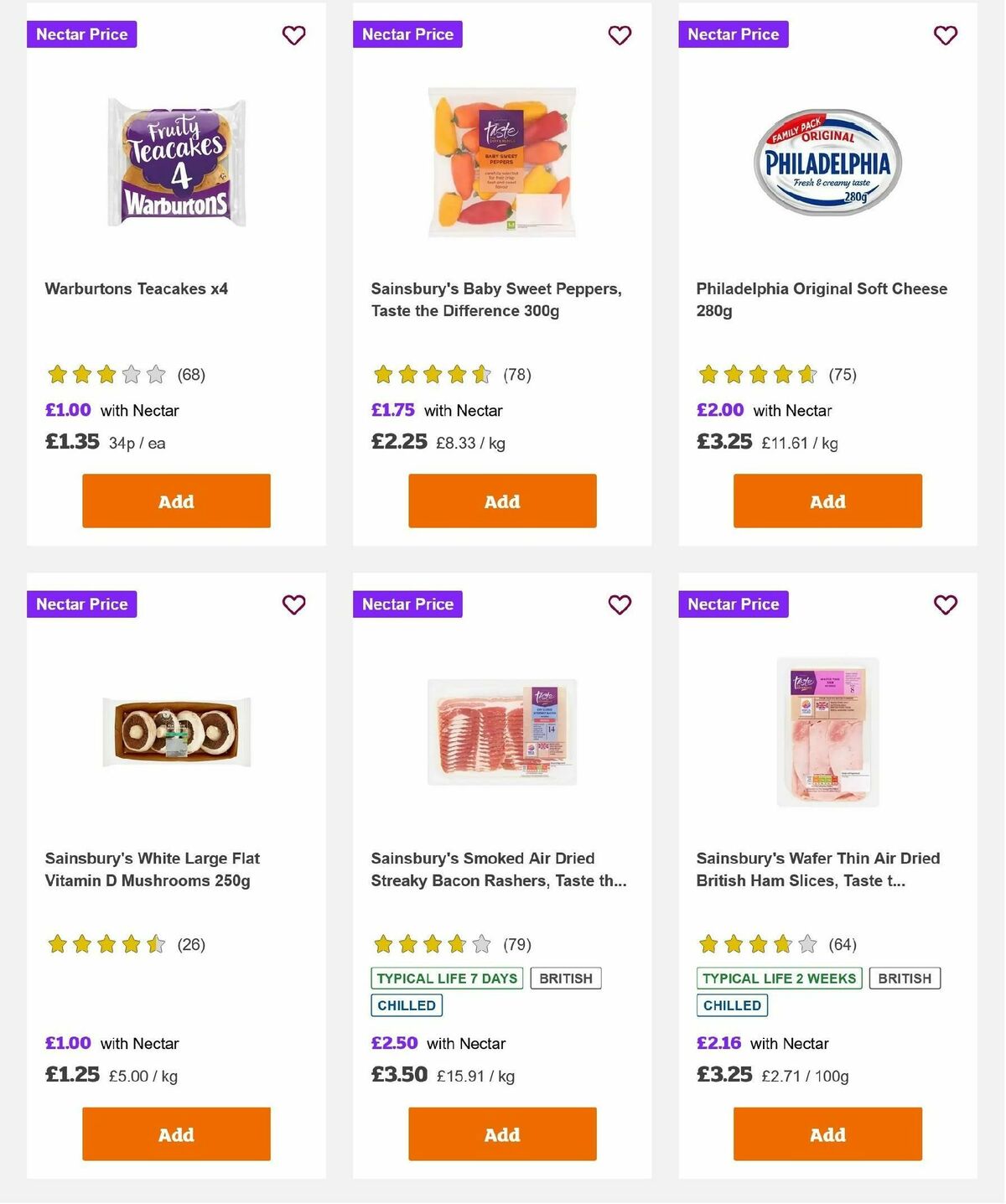Click the heart icon on Philadelphia Soft Cheese

(945, 35)
